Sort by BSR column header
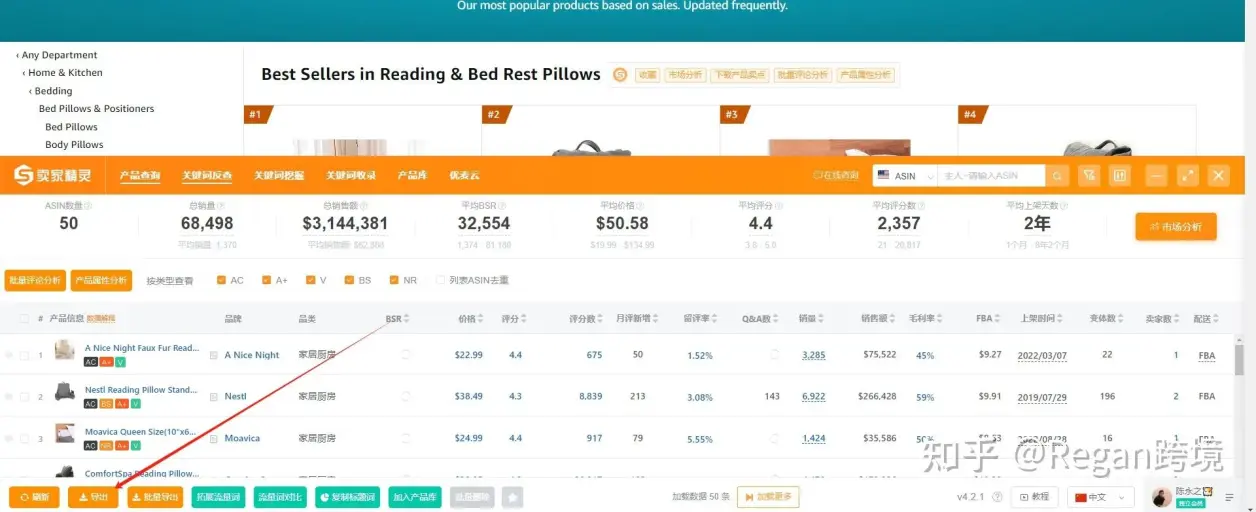 (x=396, y=319)
